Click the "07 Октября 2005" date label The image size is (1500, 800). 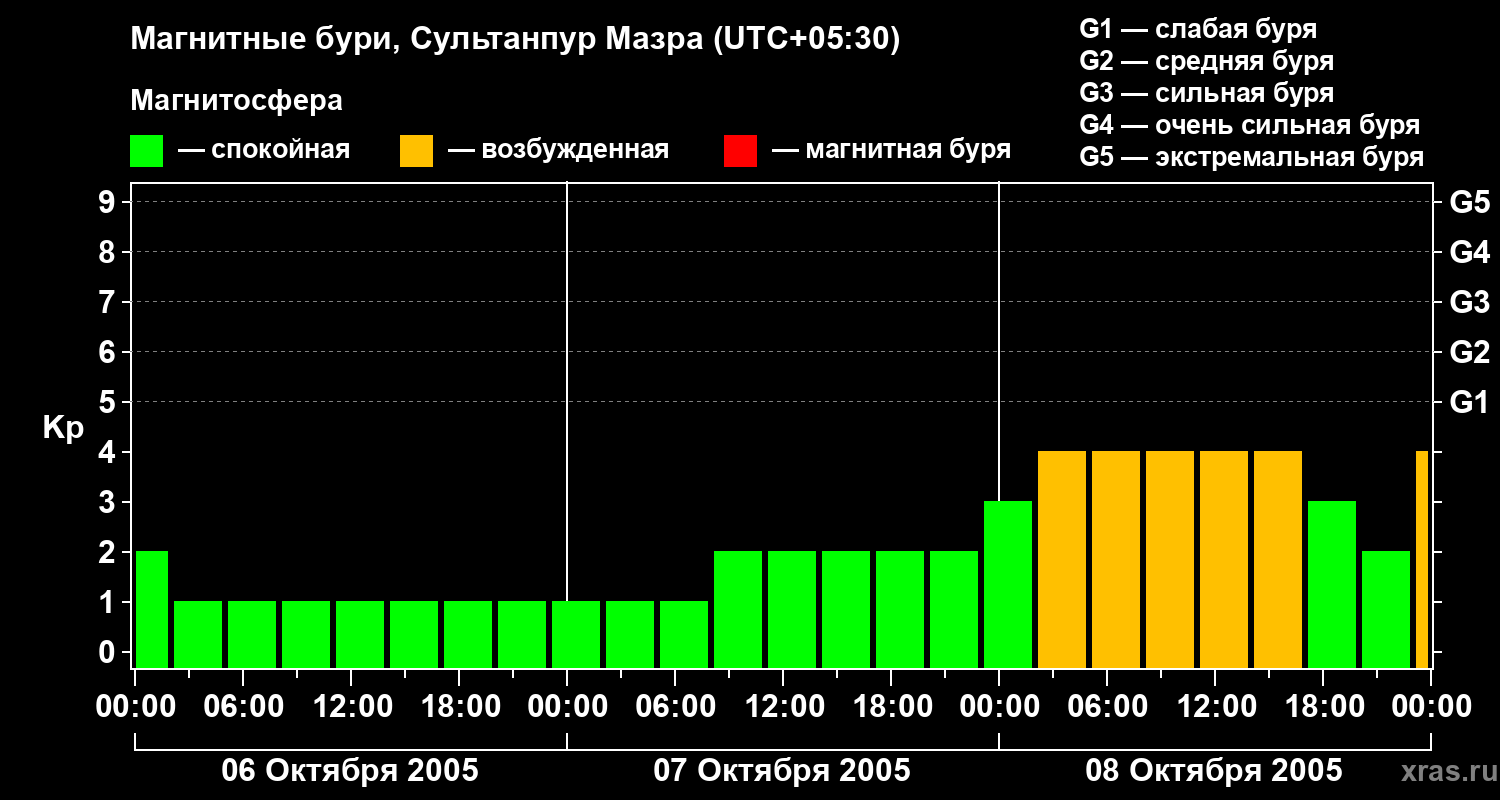[x=782, y=771]
